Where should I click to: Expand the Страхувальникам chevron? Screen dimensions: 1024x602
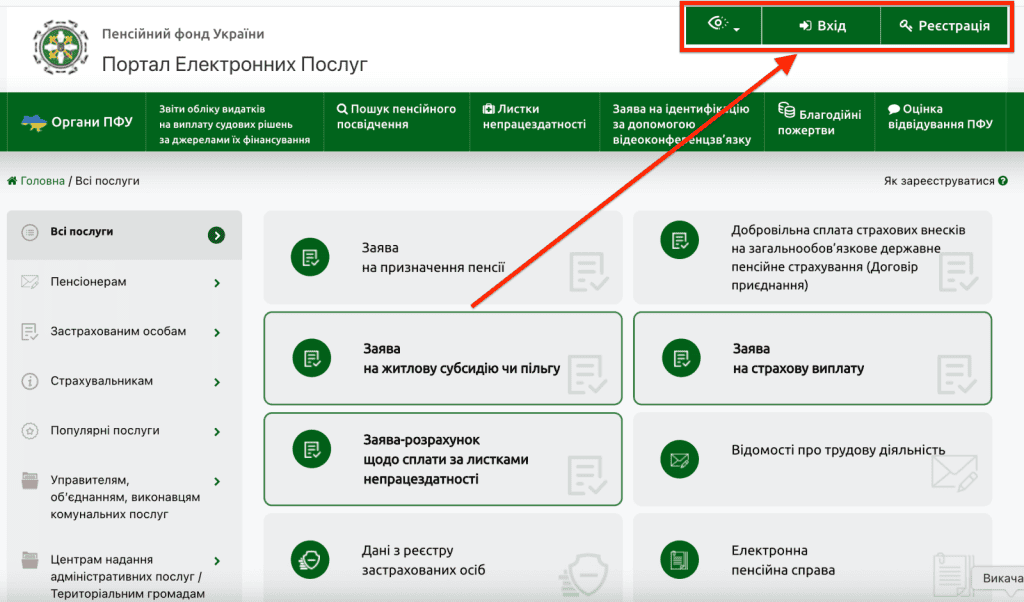coord(217,383)
